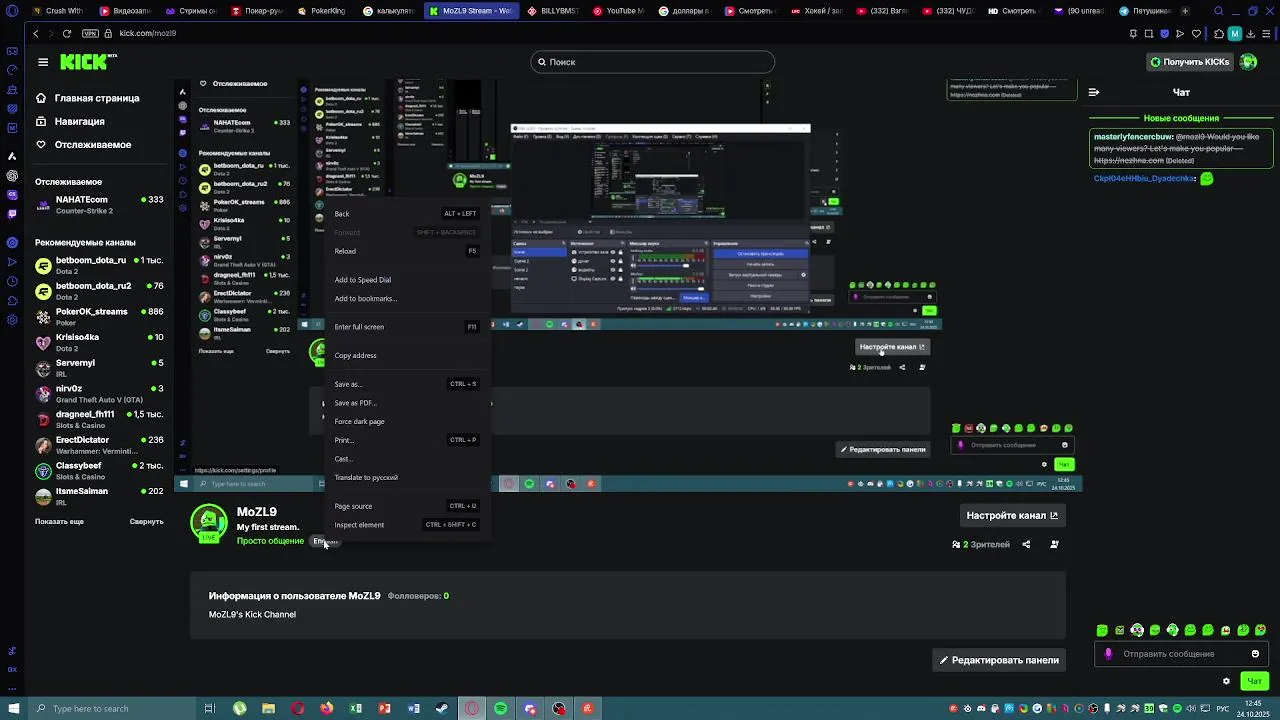The width and height of the screenshot is (1280, 720).
Task: Click the green Чат send button
Action: tap(1254, 681)
